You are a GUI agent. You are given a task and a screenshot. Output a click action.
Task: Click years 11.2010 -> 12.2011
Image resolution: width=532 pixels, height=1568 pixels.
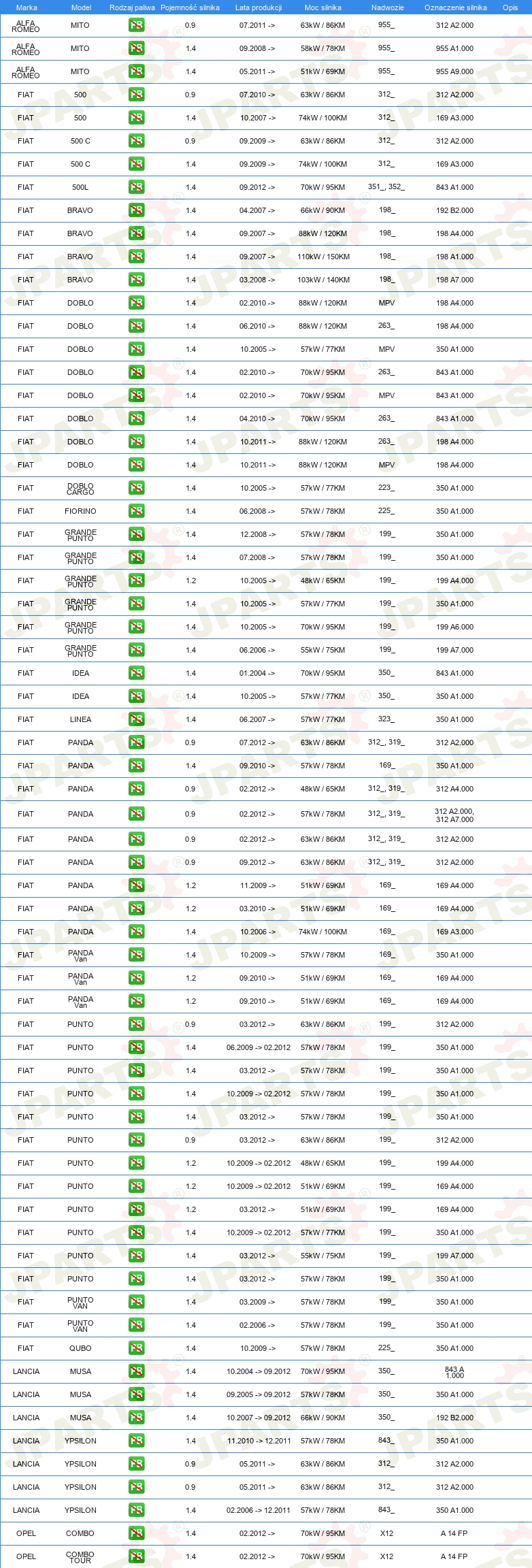pos(259,1441)
